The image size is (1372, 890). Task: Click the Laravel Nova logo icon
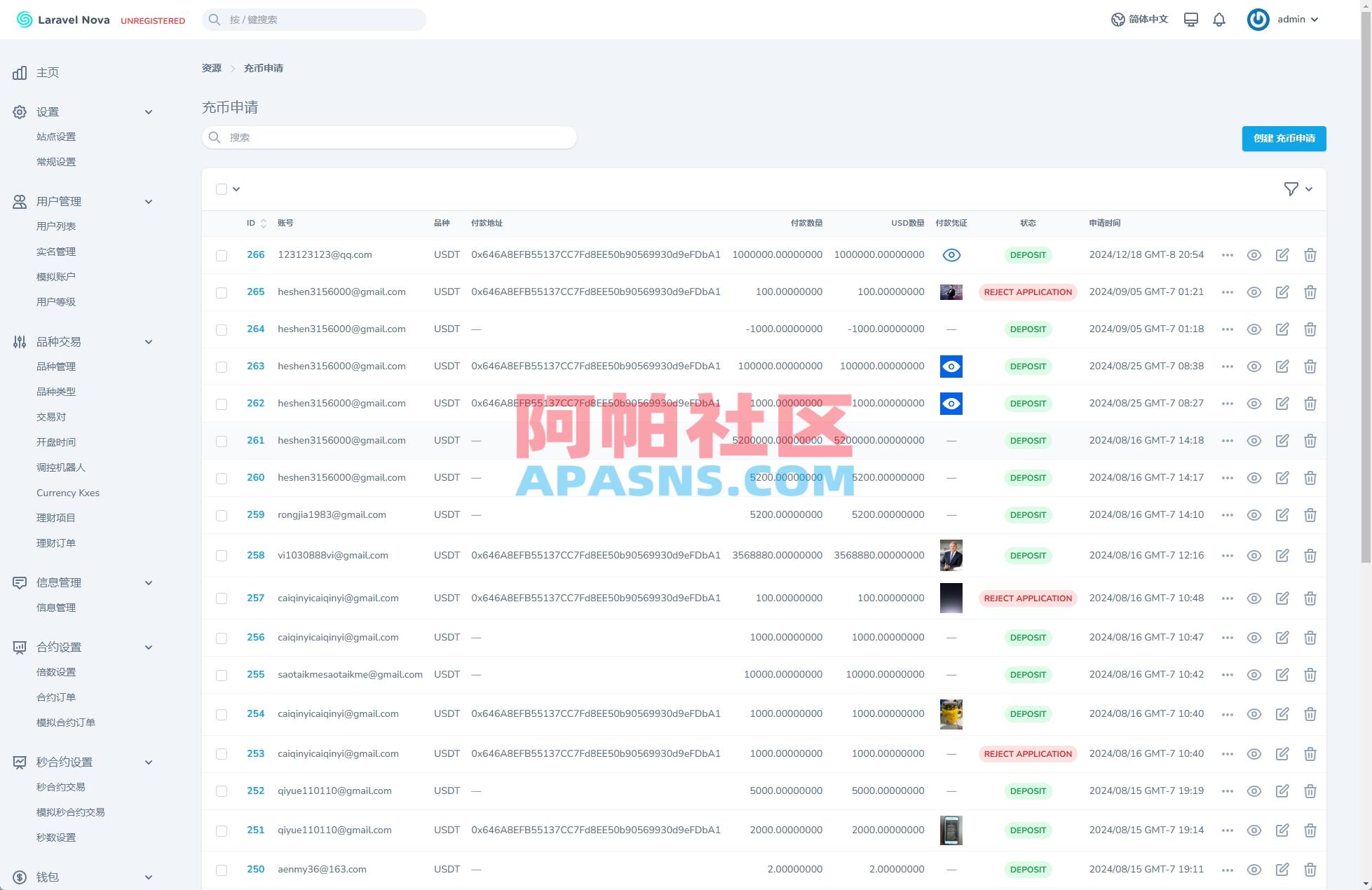pyautogui.click(x=25, y=19)
